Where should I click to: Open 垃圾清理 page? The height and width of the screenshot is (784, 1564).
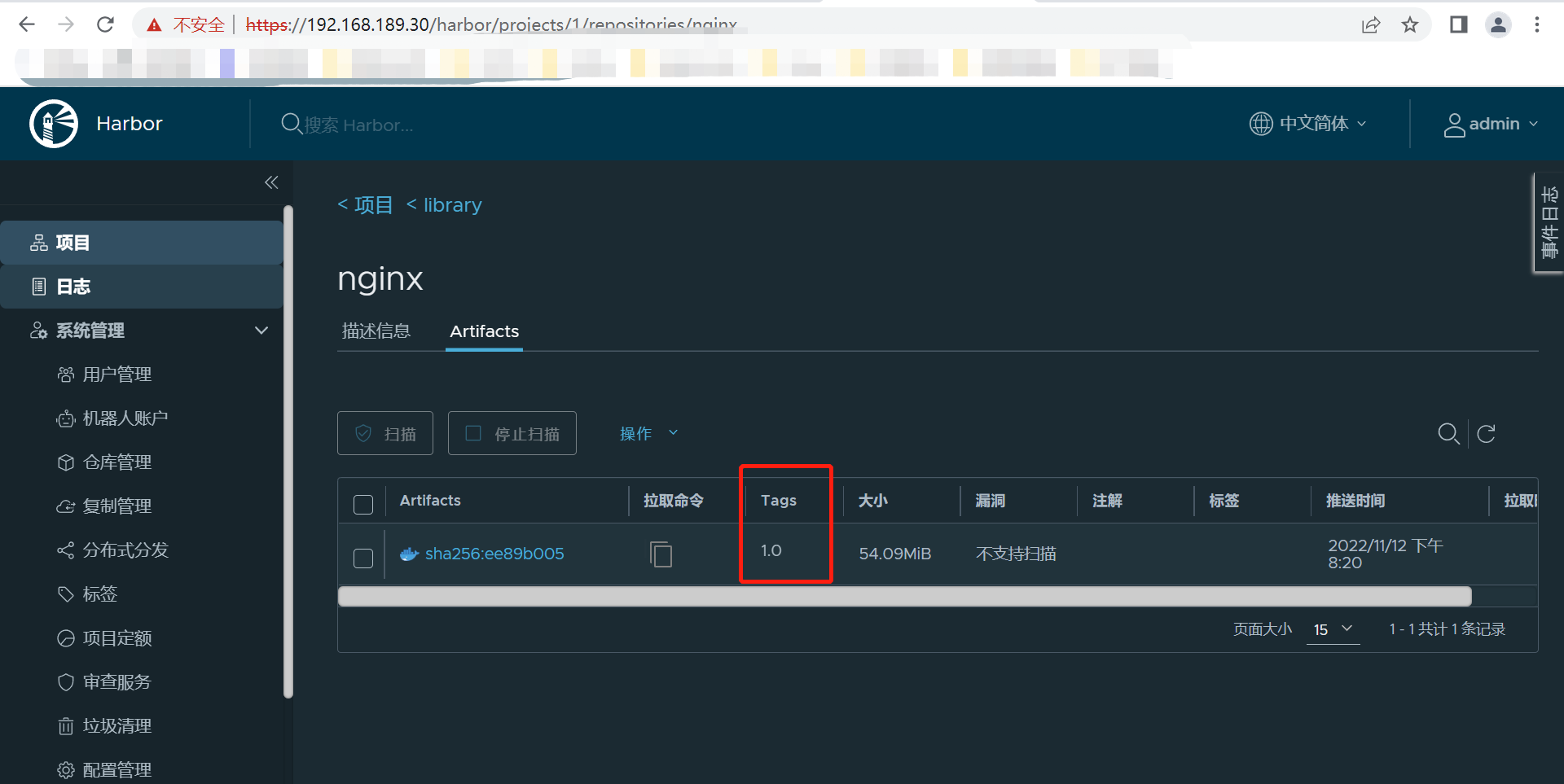point(116,726)
